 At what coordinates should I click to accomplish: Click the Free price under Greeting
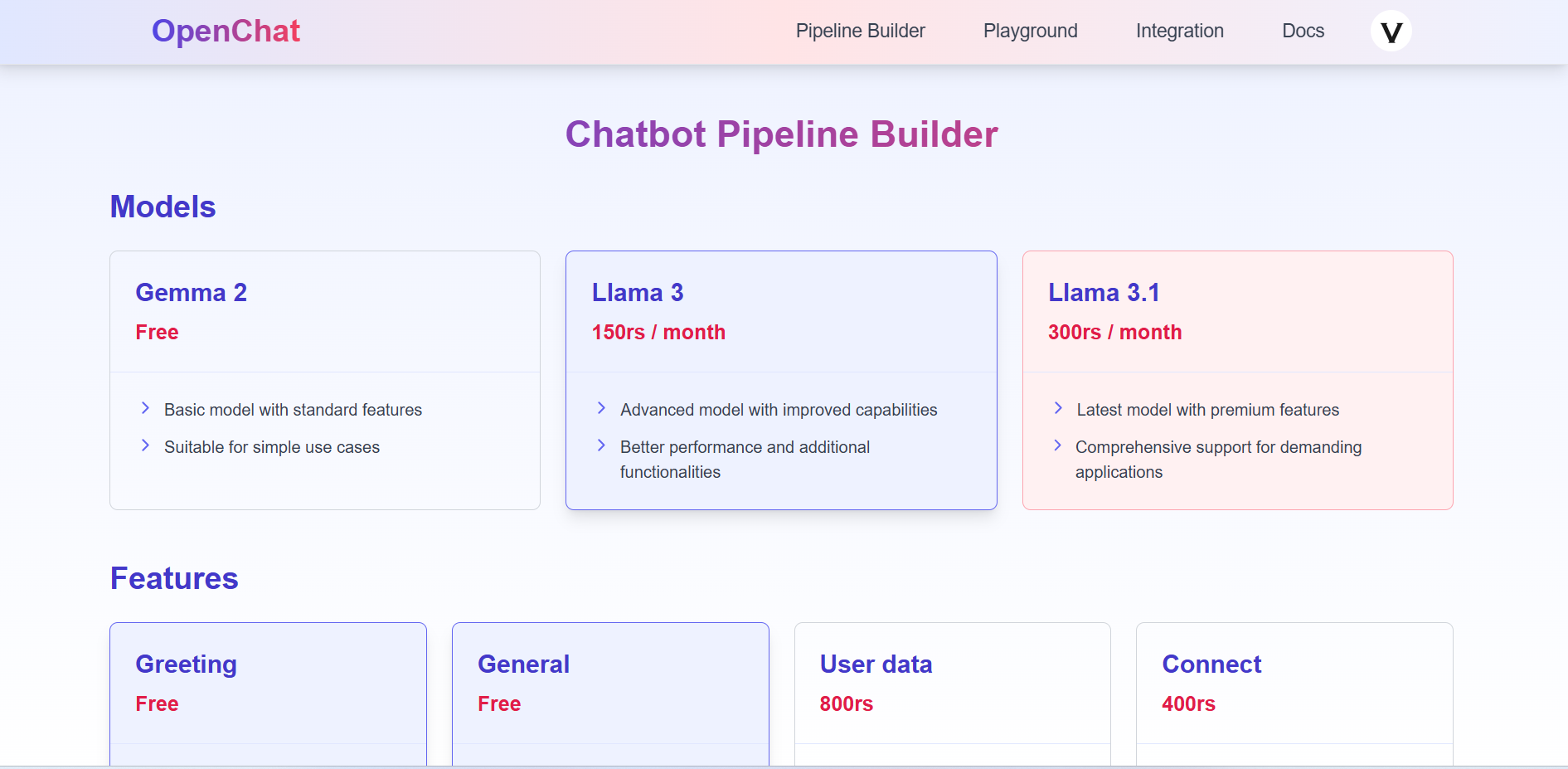(x=158, y=704)
